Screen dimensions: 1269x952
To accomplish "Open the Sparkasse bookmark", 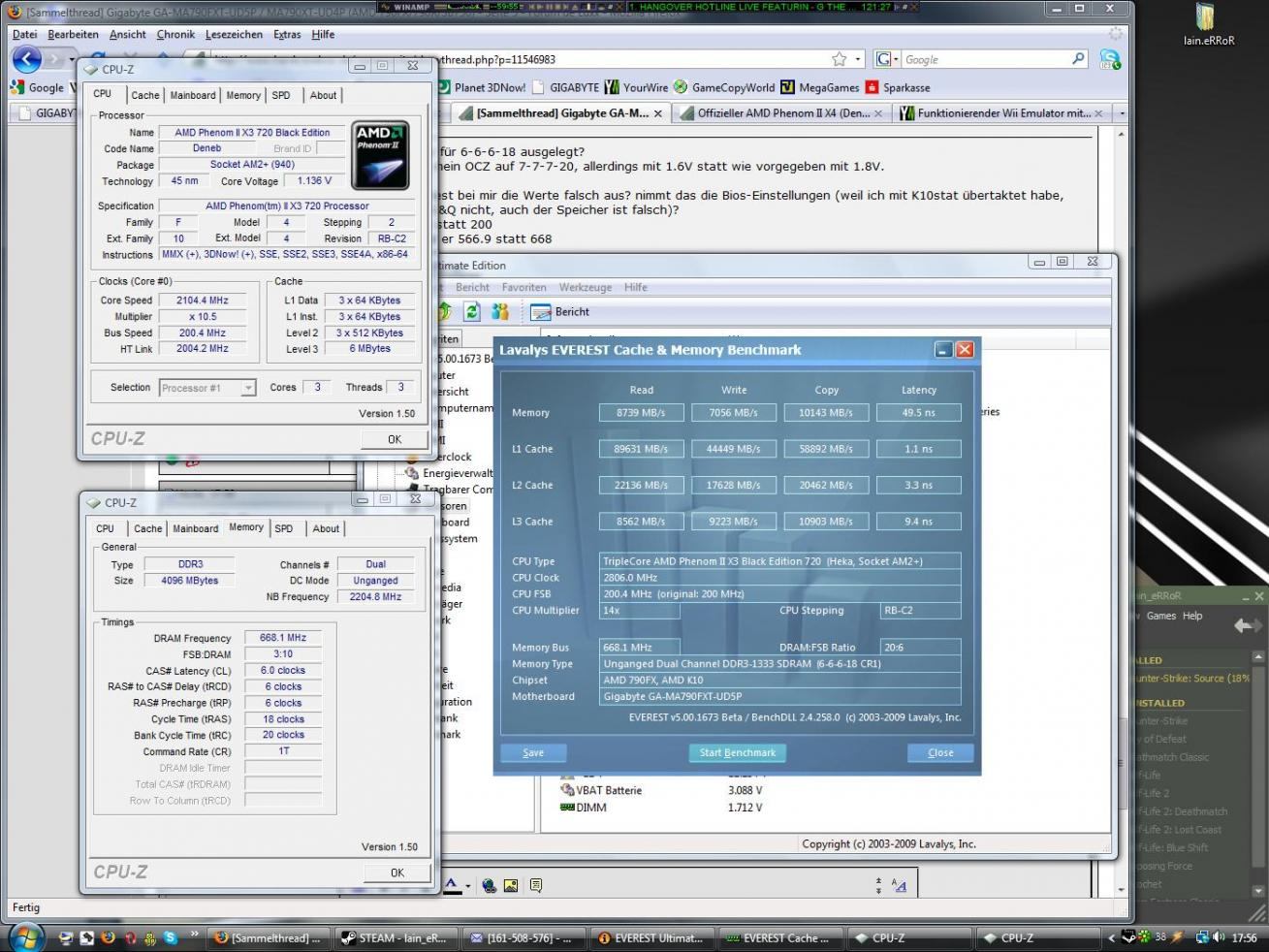I will tap(898, 87).
